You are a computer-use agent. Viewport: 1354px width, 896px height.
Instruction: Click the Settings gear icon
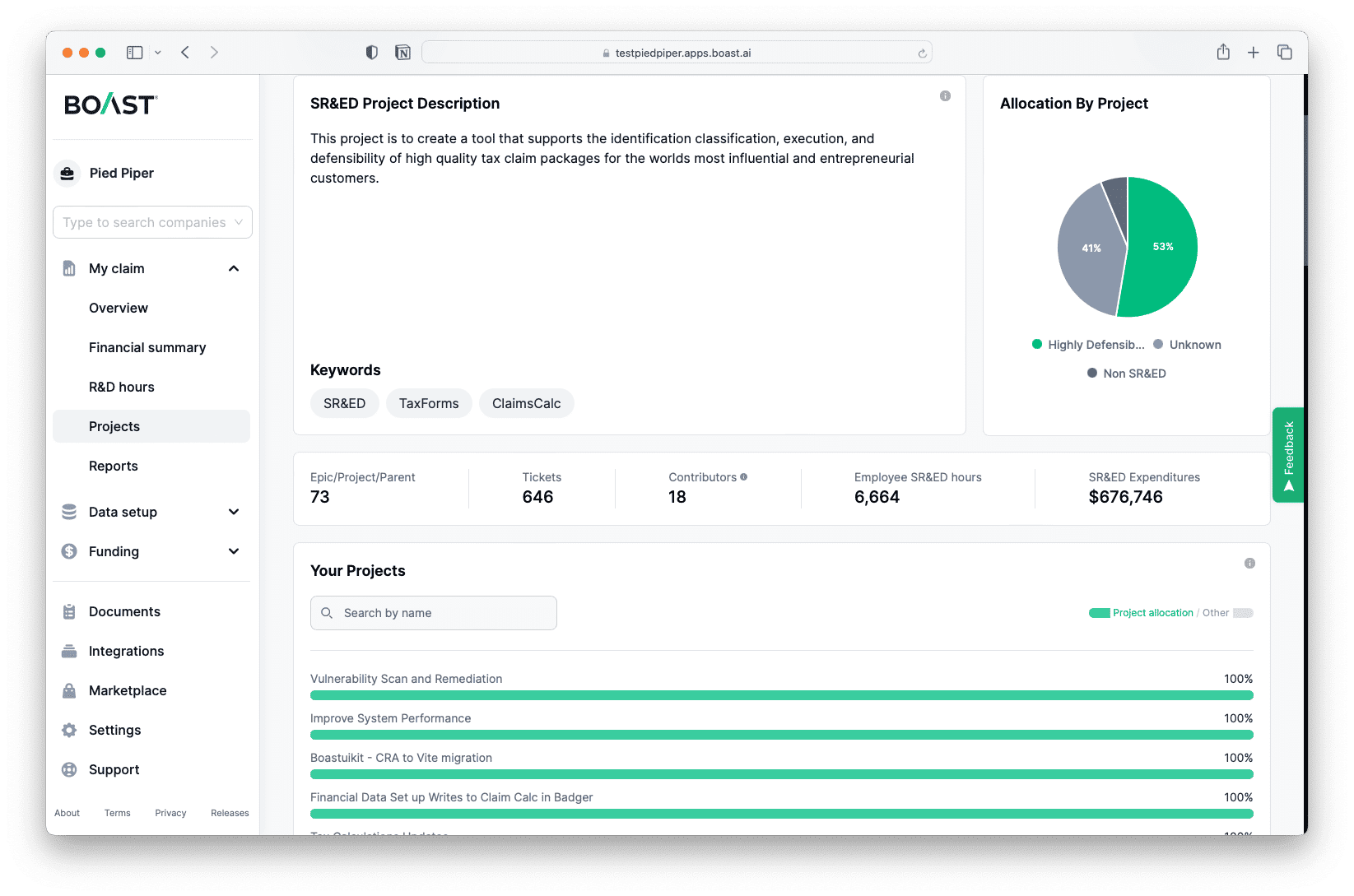click(x=69, y=730)
